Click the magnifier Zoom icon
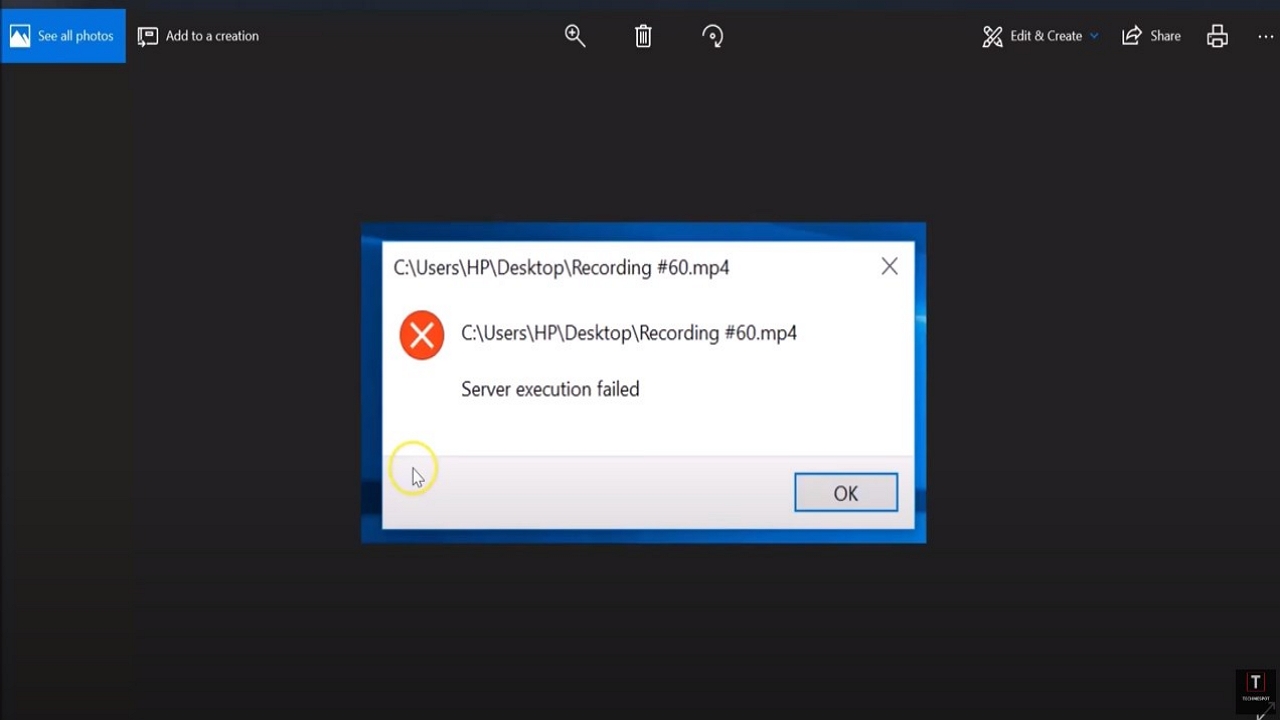The height and width of the screenshot is (720, 1280). click(575, 36)
